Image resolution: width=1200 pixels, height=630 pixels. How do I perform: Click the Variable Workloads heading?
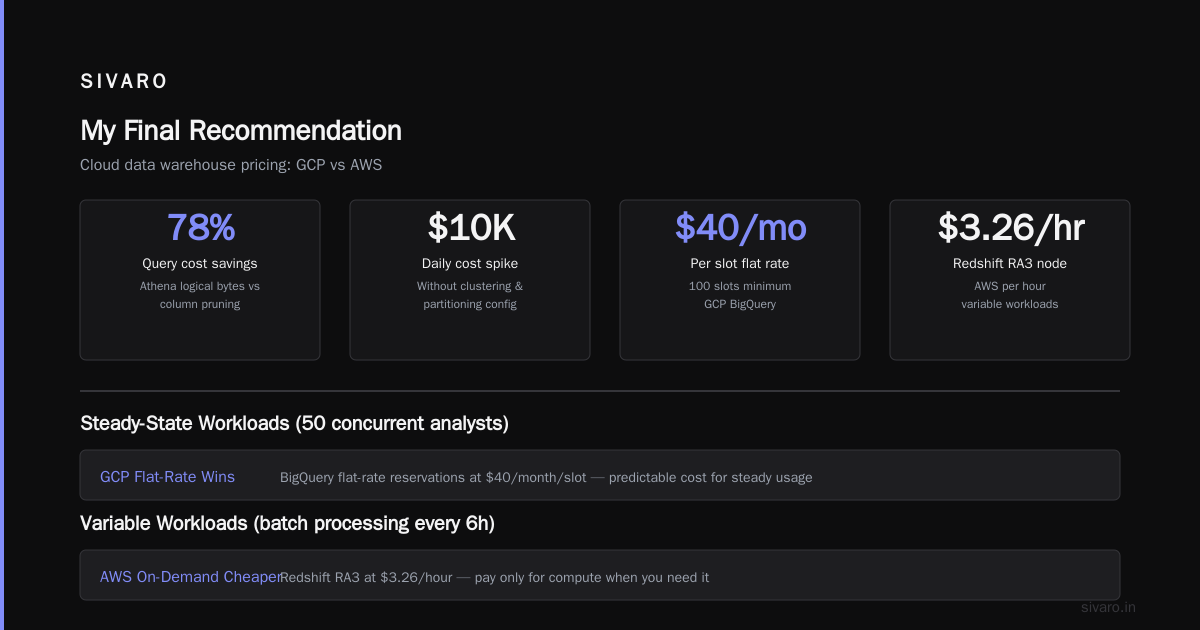[x=287, y=523]
